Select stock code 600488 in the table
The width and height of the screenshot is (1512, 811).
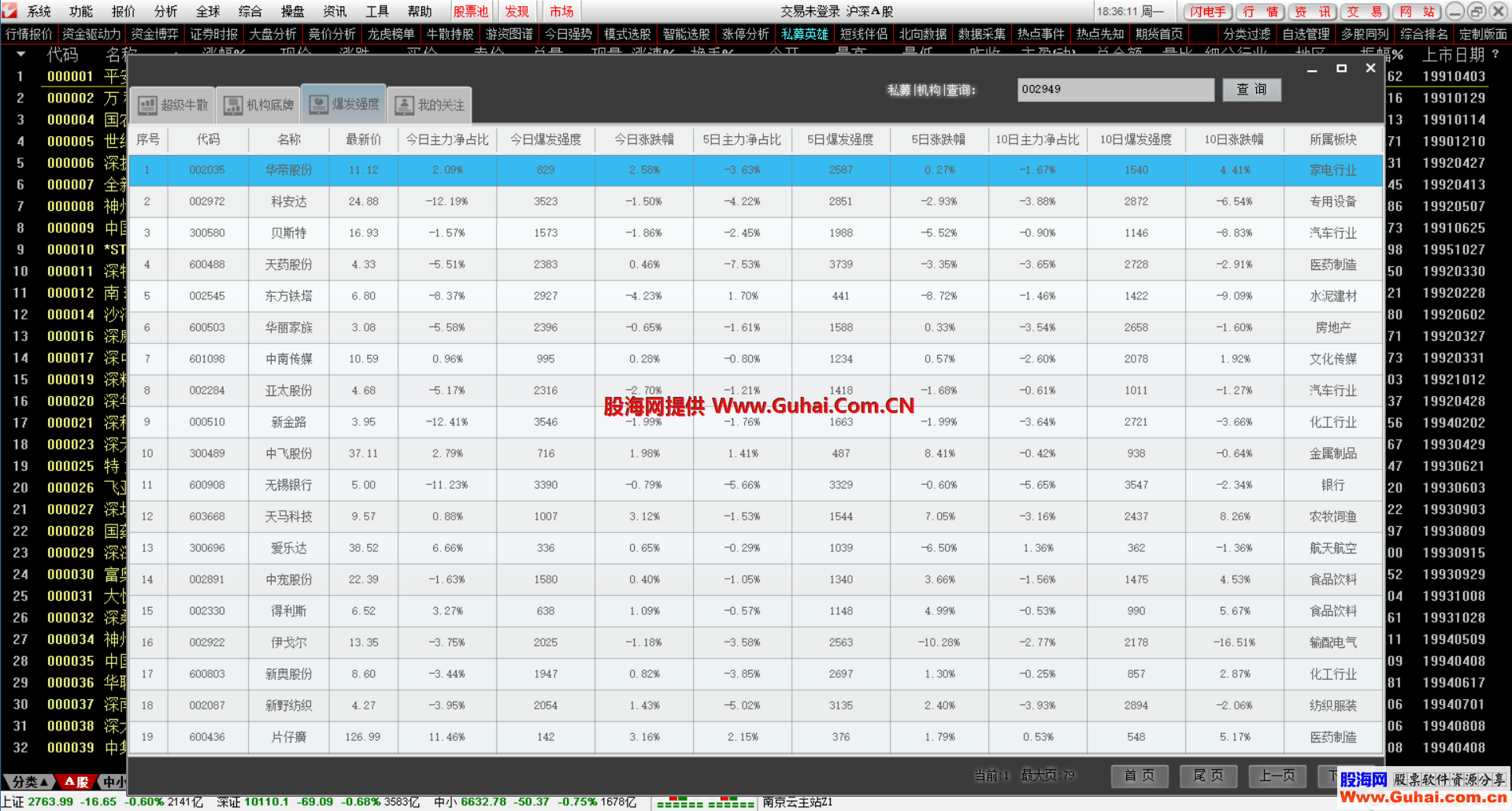coord(207,265)
